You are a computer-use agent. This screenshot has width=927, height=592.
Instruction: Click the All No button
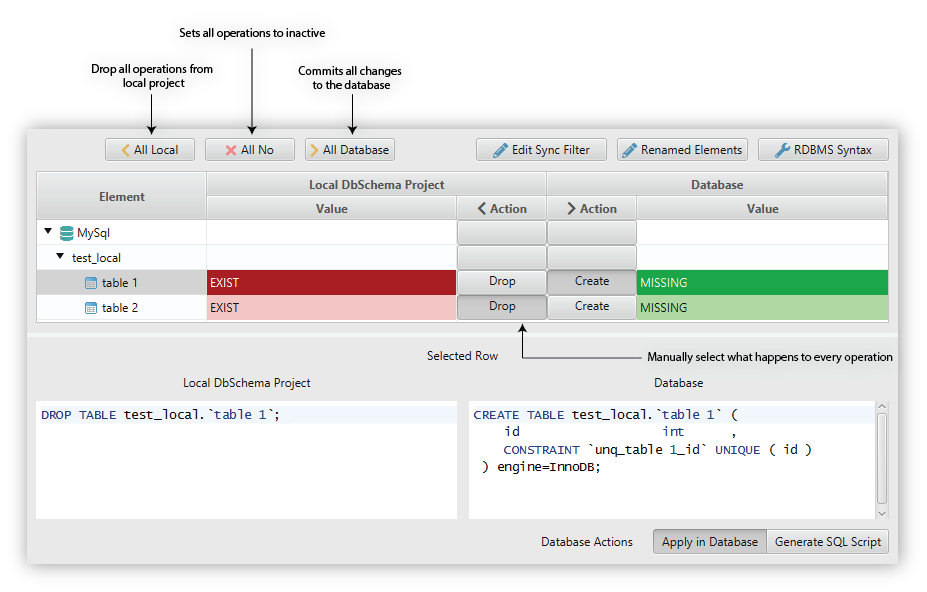tap(250, 150)
